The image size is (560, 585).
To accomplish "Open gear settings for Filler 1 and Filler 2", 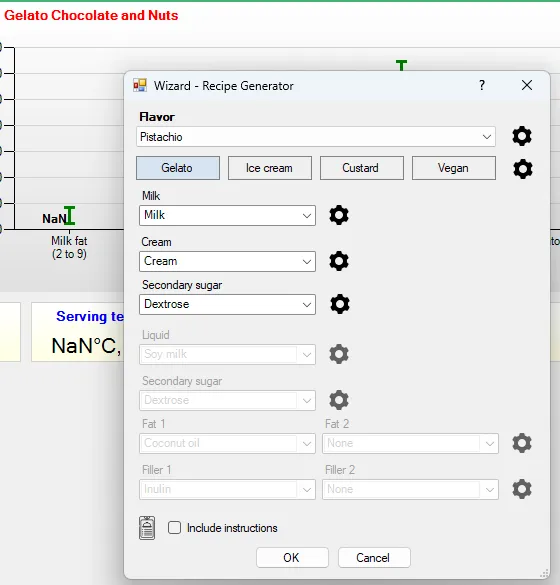I will 522,489.
